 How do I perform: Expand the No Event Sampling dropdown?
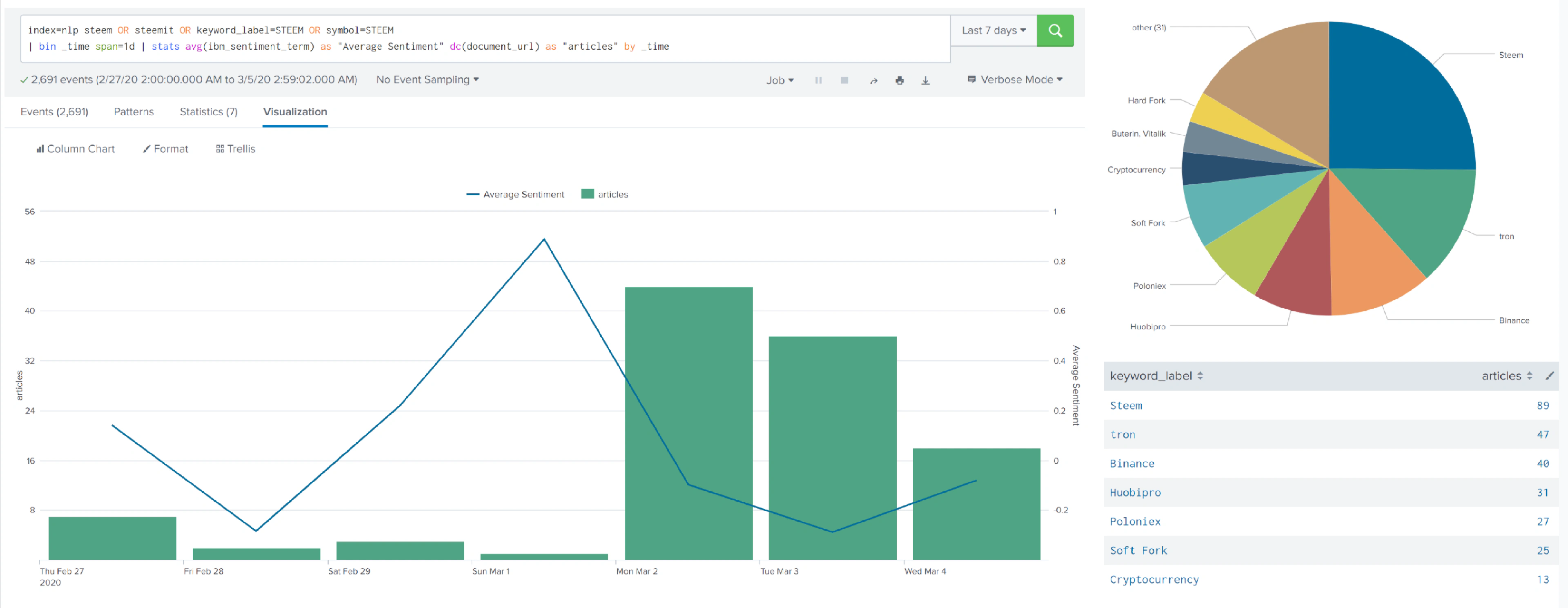pos(427,80)
